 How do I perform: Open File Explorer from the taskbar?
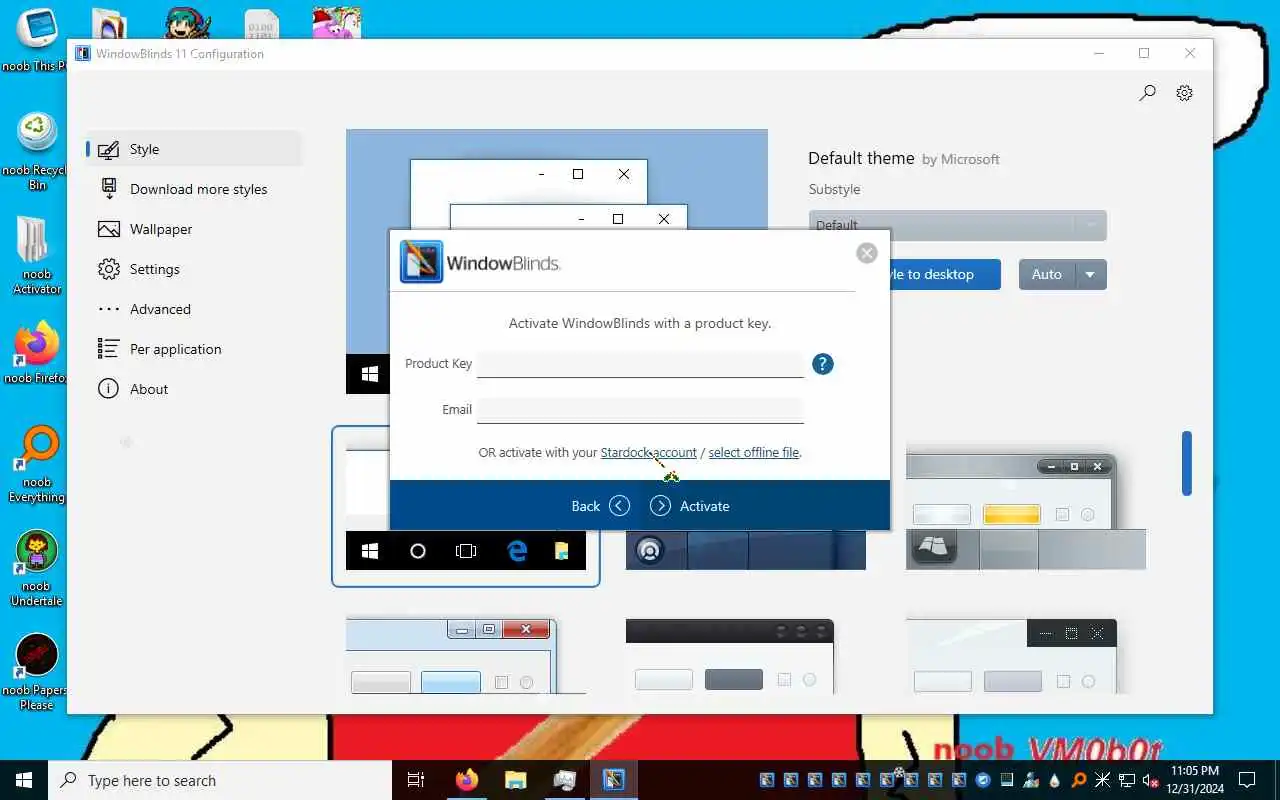tap(515, 780)
